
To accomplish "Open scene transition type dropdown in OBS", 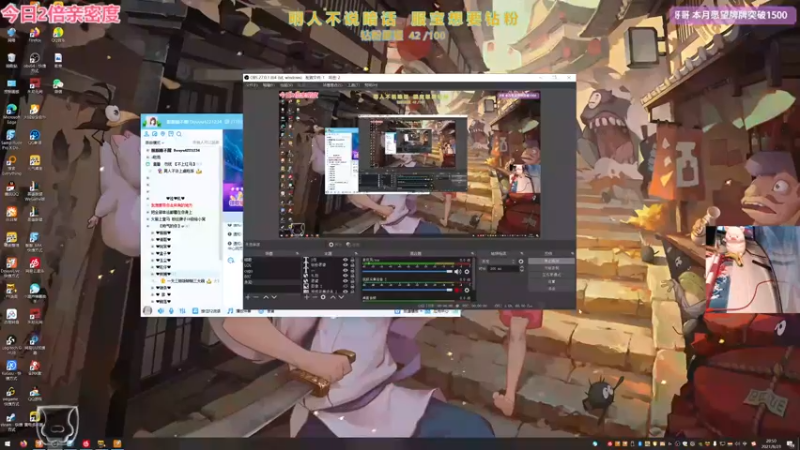I will click(497, 261).
